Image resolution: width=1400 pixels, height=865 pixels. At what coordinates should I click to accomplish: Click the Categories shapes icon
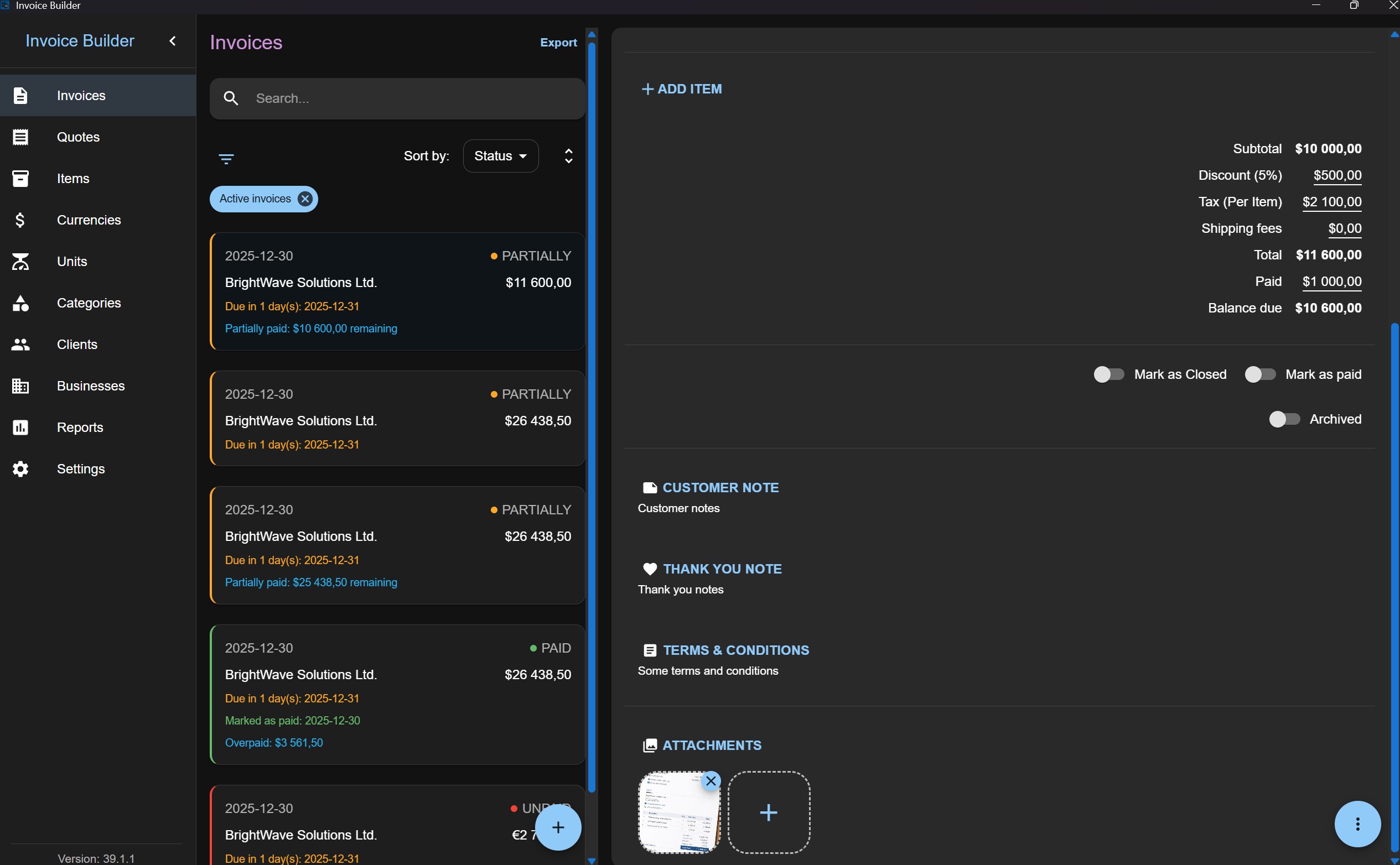point(20,303)
